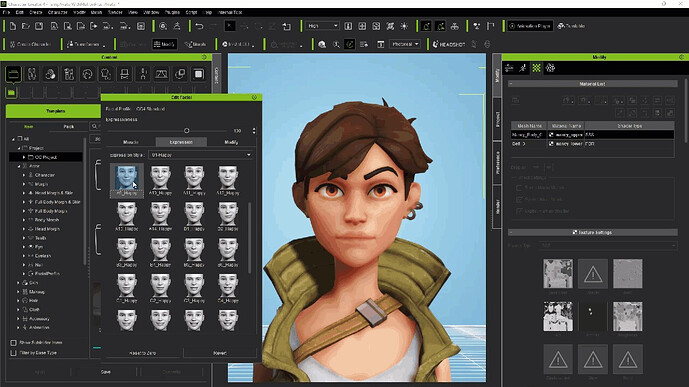Screen dimensions: 689x387
Task: Click the Morph toolbar button
Action: [196, 44]
